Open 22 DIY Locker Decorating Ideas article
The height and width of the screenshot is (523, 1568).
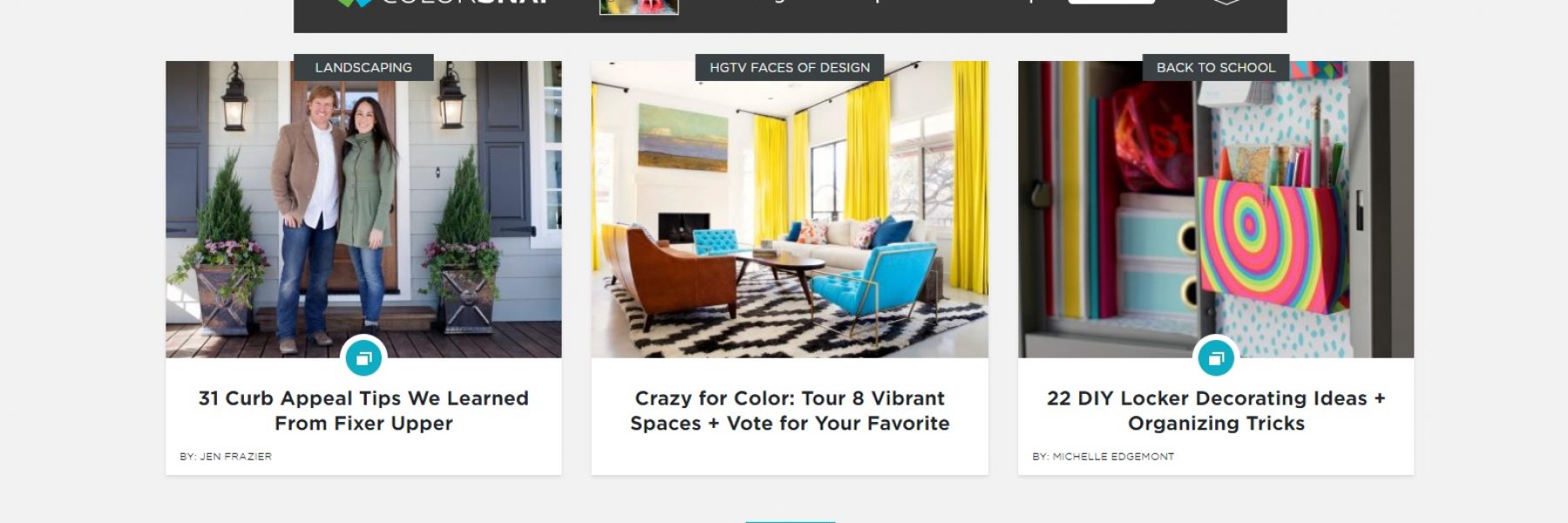[x=1216, y=411]
